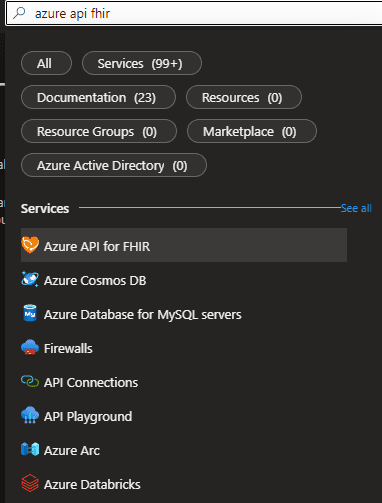382x503 pixels.
Task: Select the All filter pill
Action: (x=46, y=63)
